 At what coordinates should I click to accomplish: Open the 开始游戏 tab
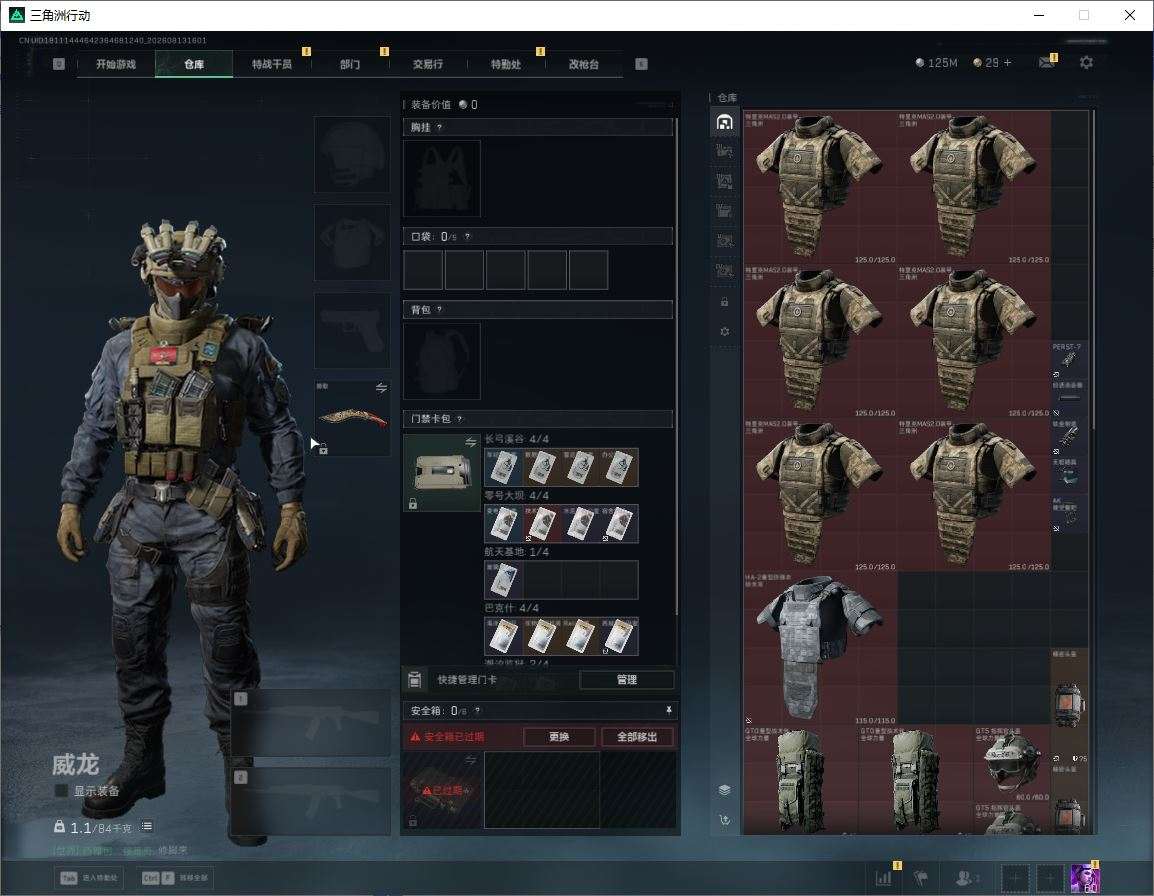click(116, 64)
